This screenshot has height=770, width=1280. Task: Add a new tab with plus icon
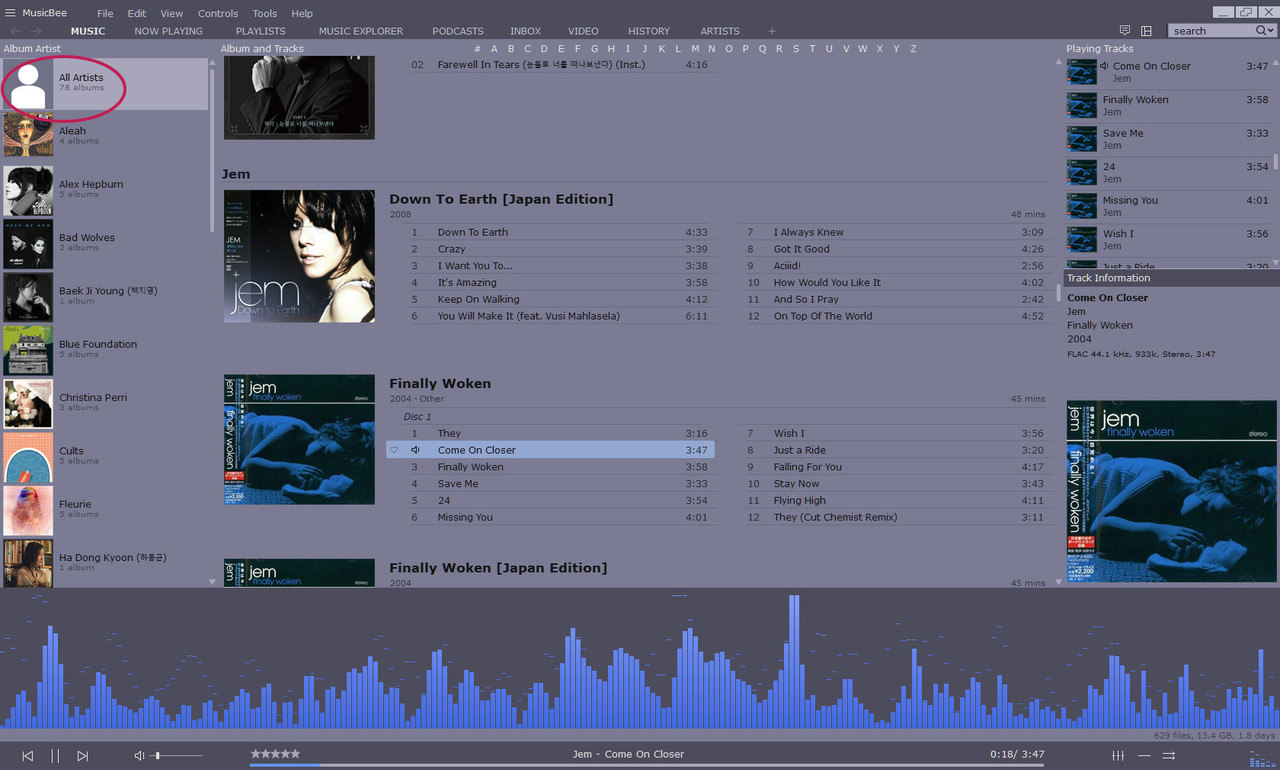click(x=772, y=31)
